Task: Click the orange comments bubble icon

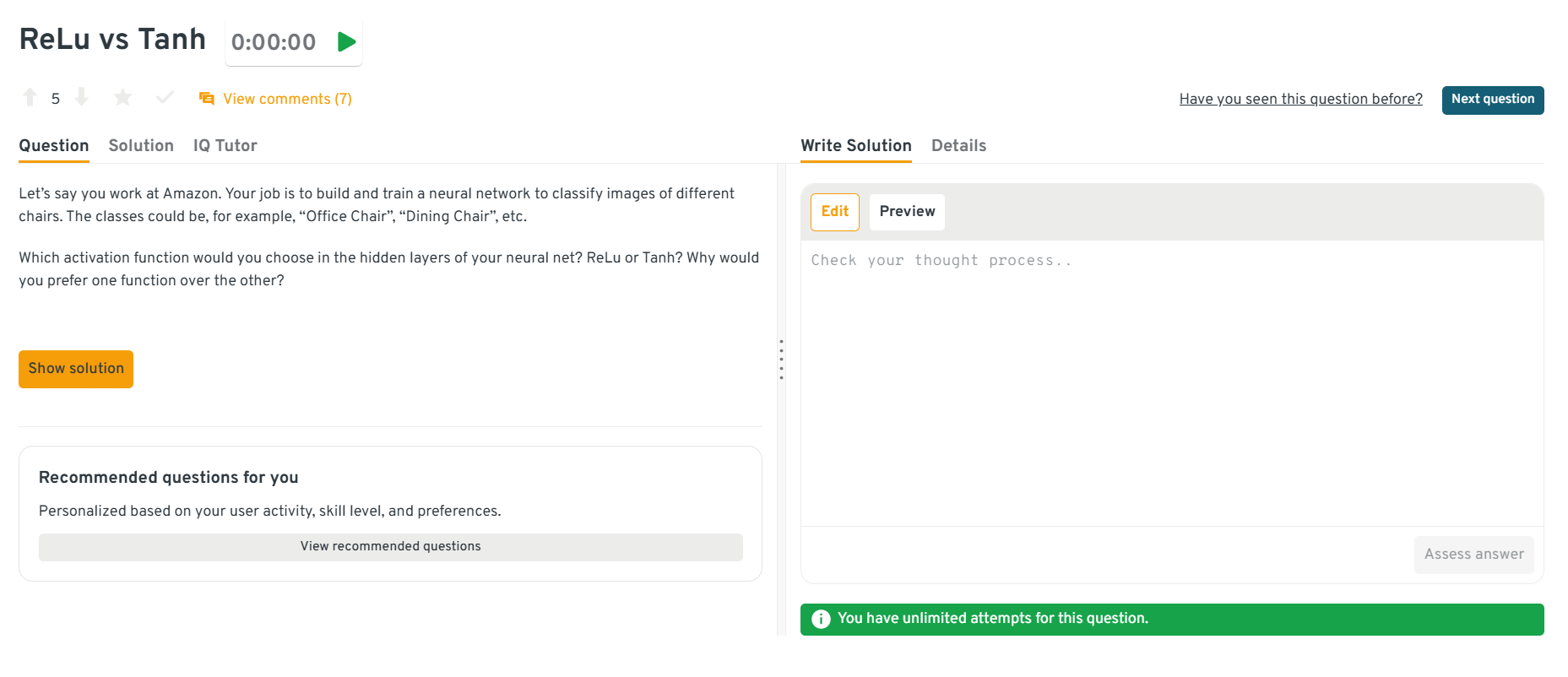Action: 206,99
